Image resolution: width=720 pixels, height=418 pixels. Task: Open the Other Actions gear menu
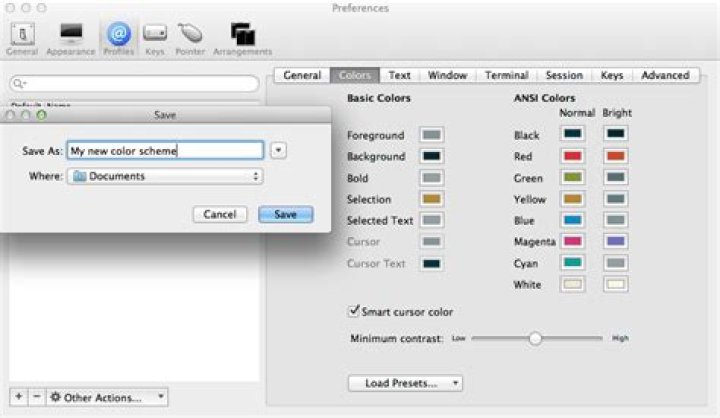pos(107,397)
